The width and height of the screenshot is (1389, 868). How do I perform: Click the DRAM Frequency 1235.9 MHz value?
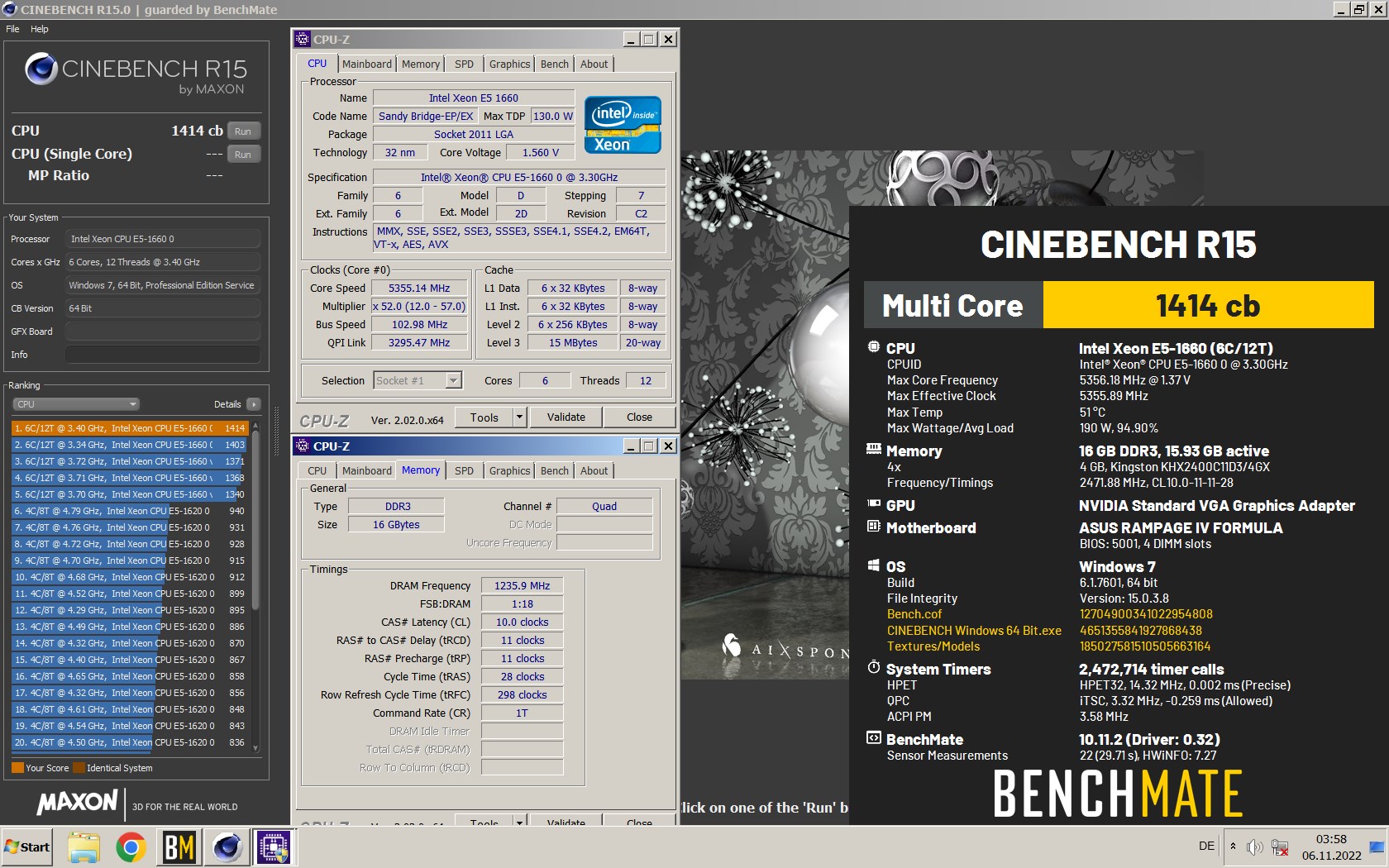(x=523, y=585)
